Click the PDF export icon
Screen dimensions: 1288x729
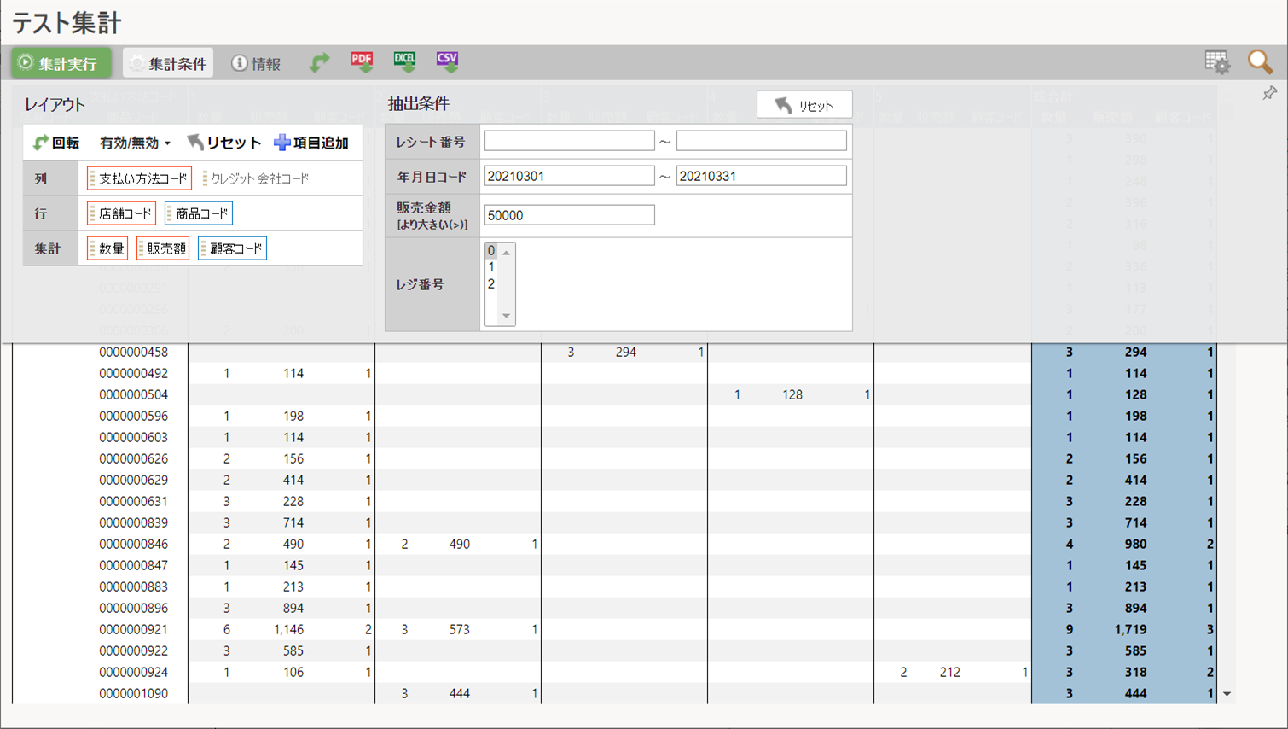361,62
